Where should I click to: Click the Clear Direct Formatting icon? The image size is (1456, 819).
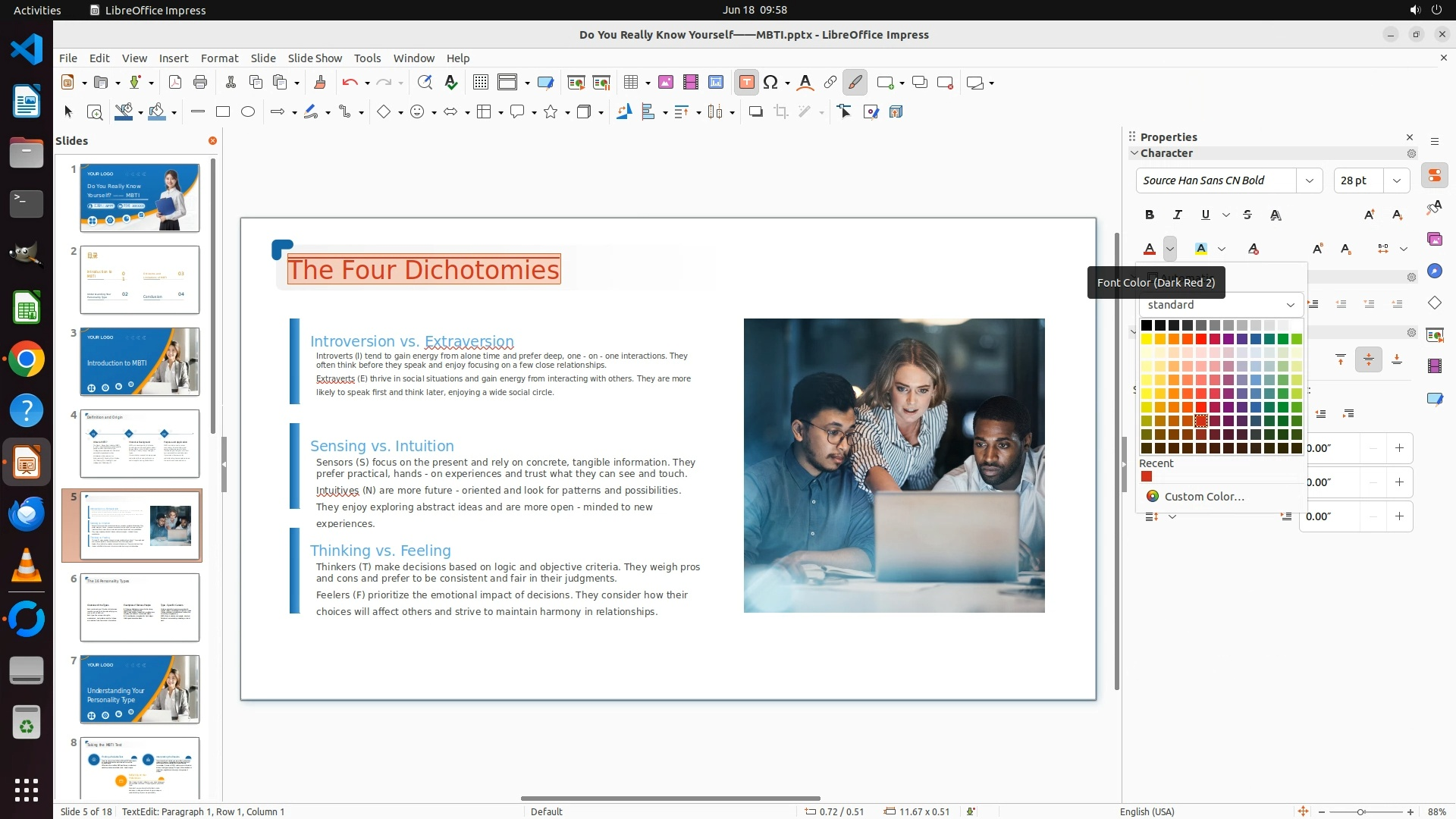tap(1253, 249)
